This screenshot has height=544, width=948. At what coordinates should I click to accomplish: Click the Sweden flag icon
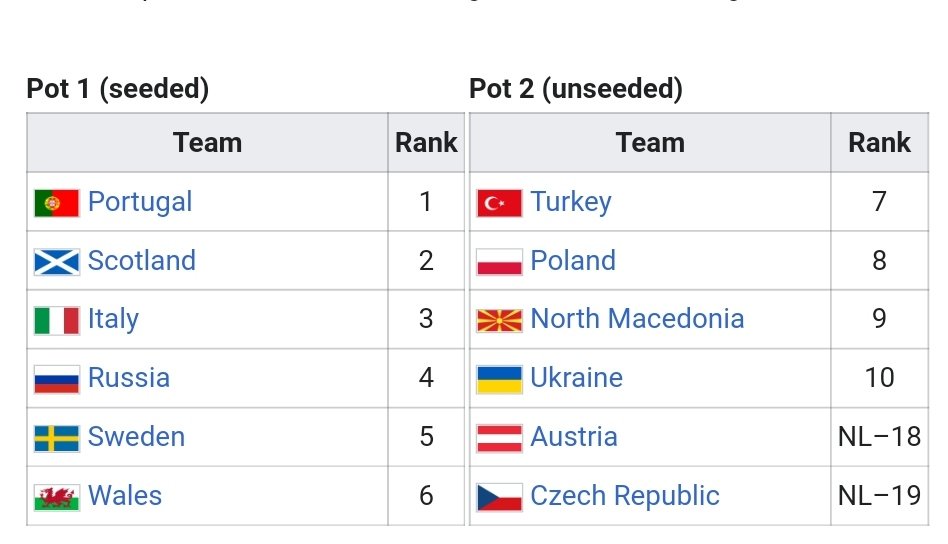coord(57,438)
